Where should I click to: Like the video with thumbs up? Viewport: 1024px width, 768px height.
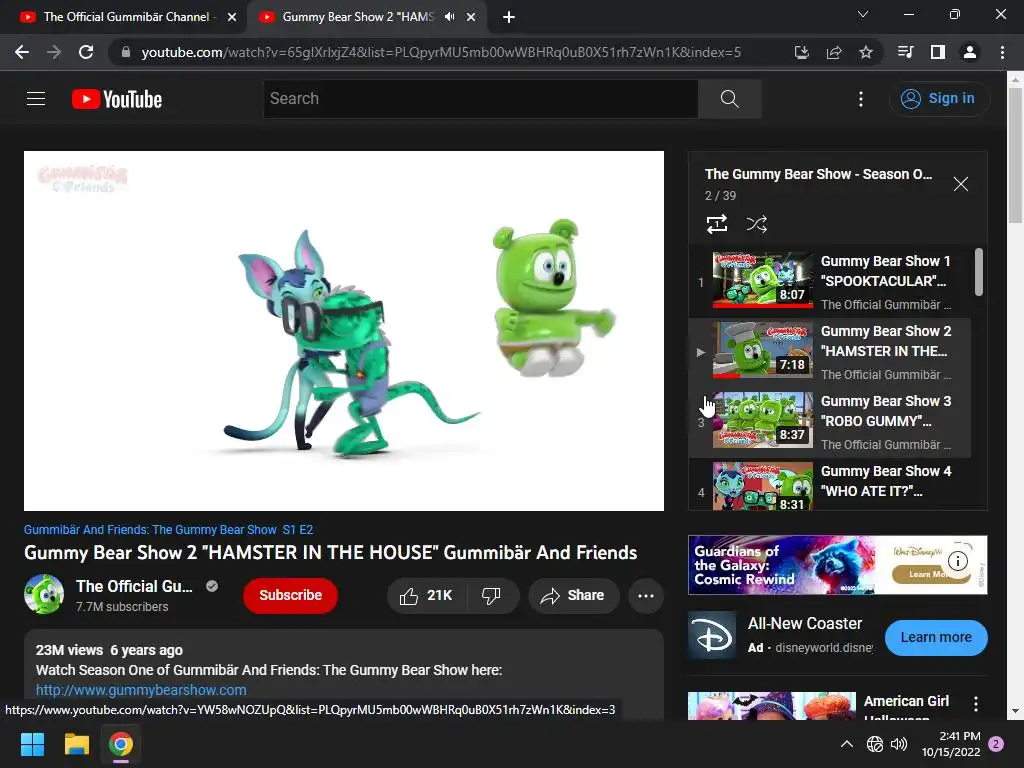coord(426,596)
